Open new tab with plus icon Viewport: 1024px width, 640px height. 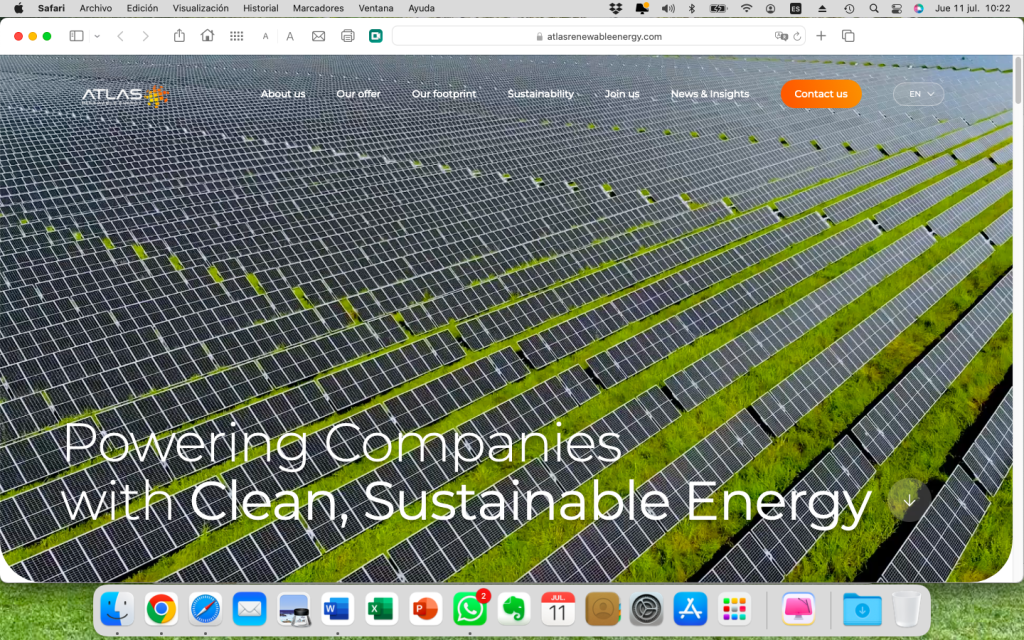821,36
